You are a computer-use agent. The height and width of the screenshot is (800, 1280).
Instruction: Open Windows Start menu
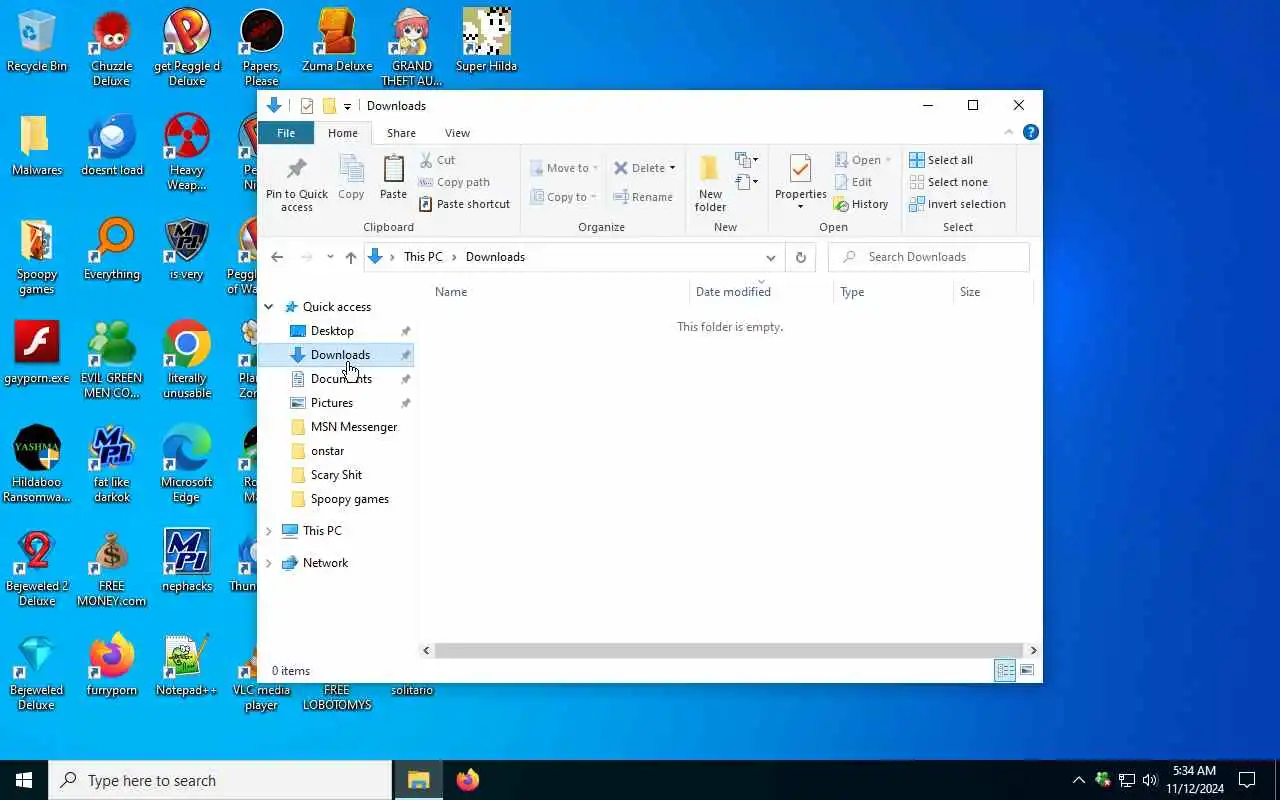click(x=24, y=780)
